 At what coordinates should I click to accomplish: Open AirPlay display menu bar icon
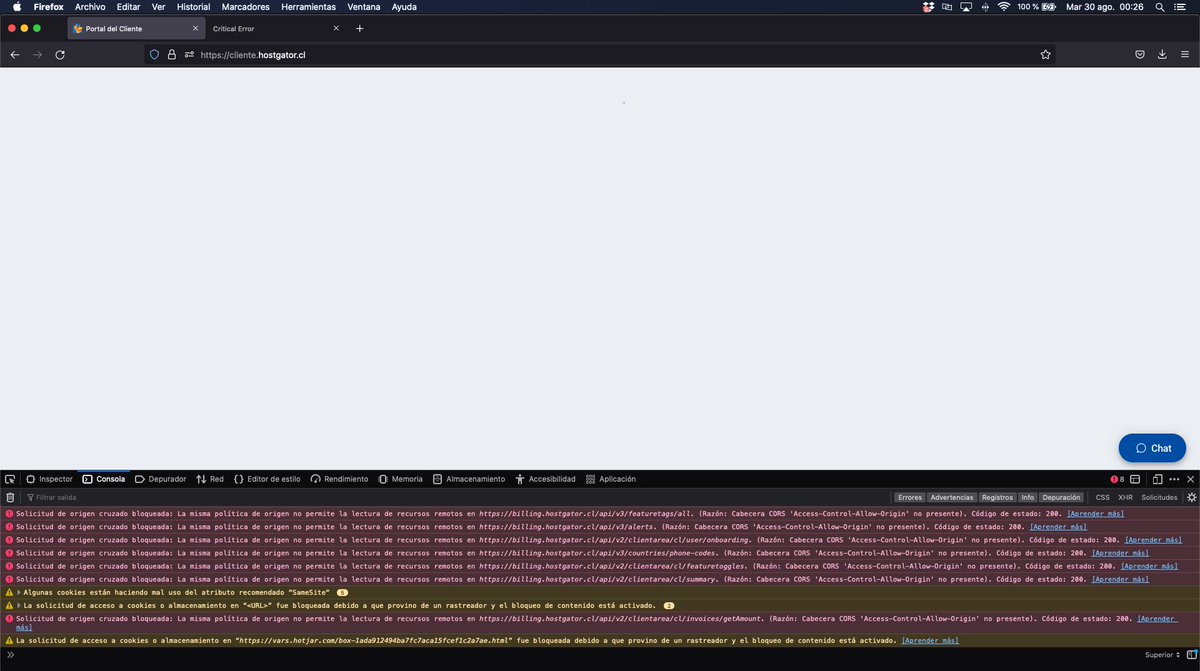tap(966, 7)
